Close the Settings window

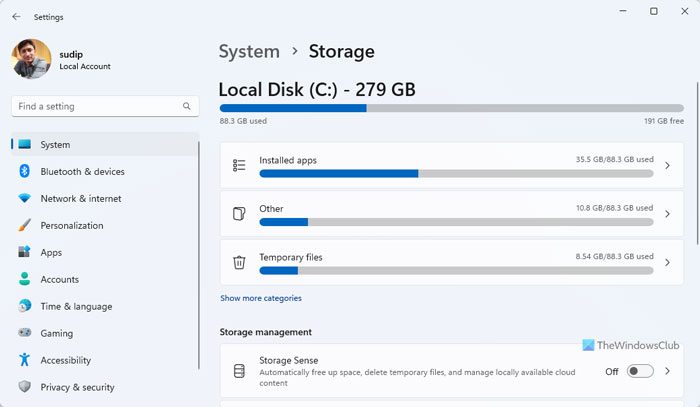[x=684, y=11]
